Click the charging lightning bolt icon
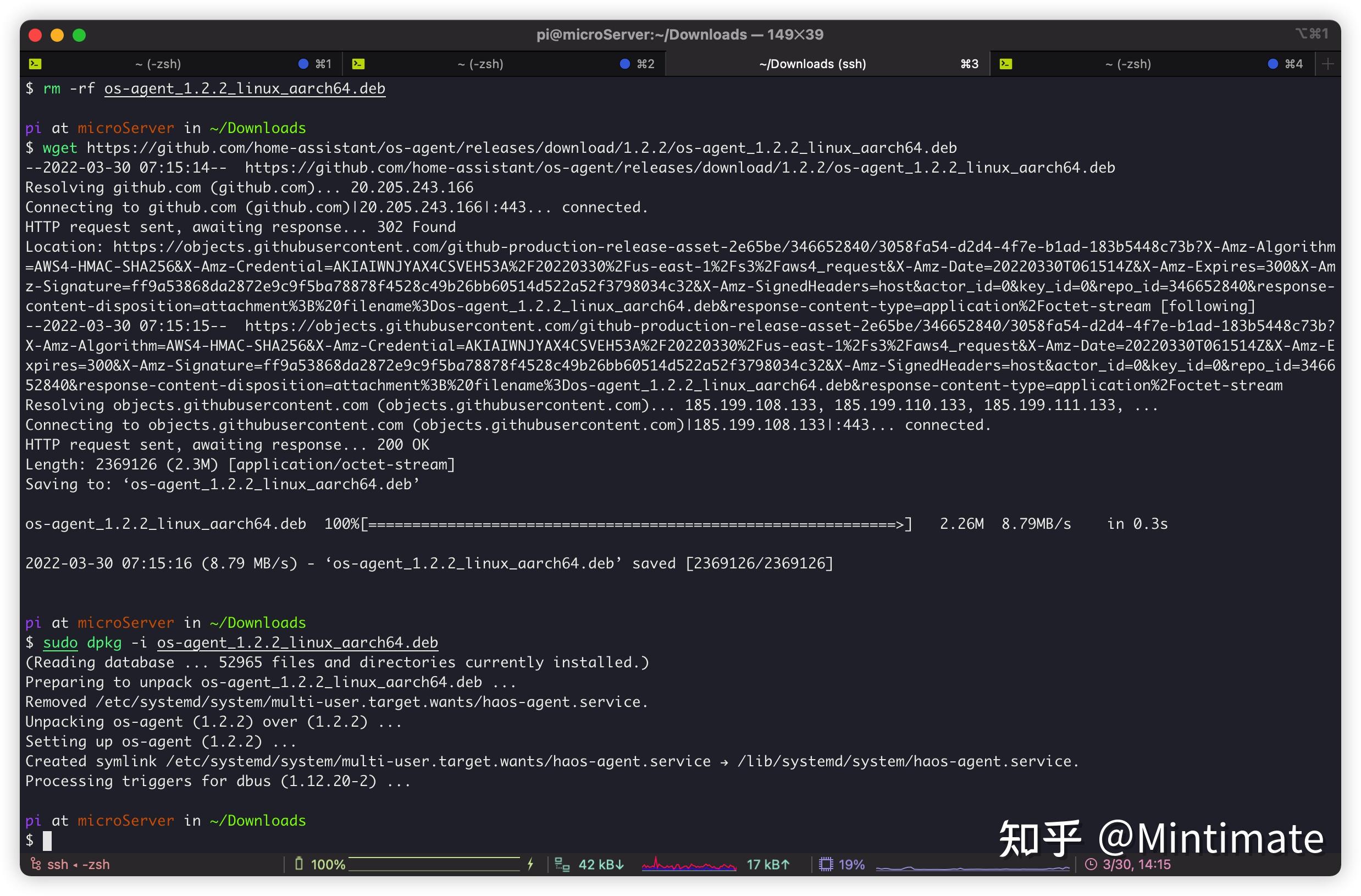The width and height of the screenshot is (1361, 896). click(x=530, y=864)
